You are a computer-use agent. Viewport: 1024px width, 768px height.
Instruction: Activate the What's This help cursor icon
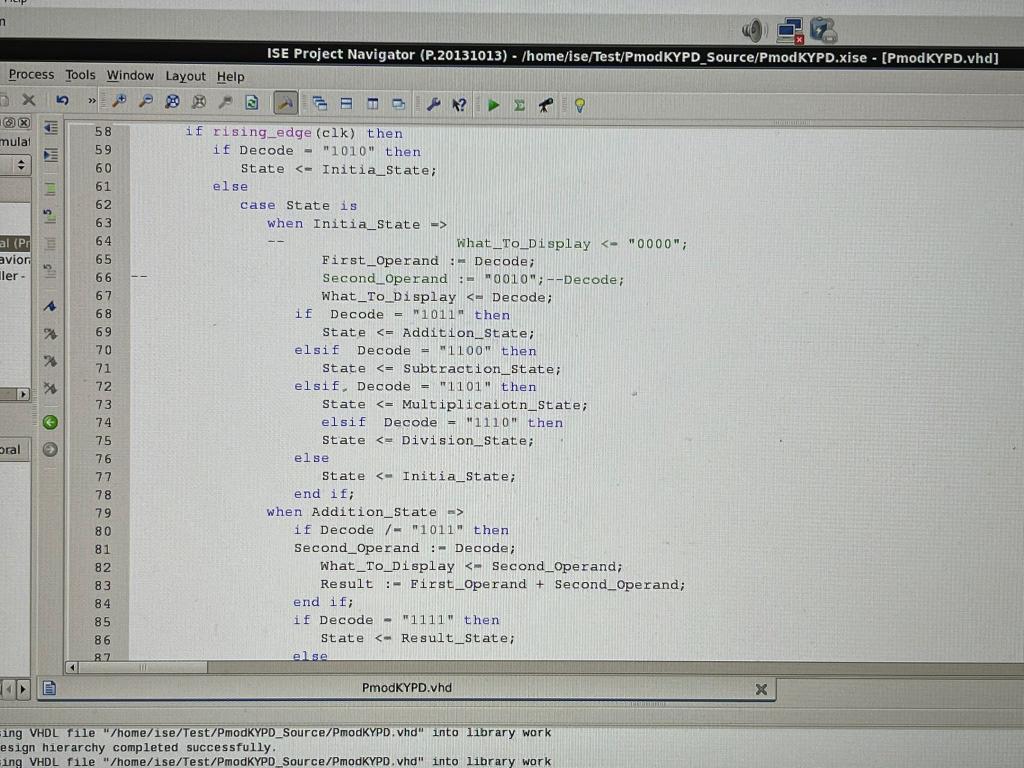459,104
